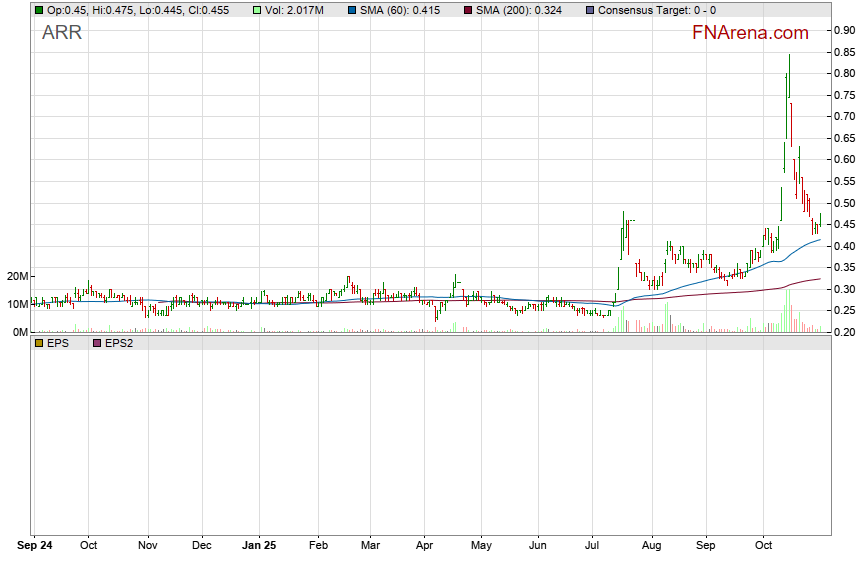The image size is (859, 566).
Task: Click the FNArena.com watermark
Action: pyautogui.click(x=751, y=33)
